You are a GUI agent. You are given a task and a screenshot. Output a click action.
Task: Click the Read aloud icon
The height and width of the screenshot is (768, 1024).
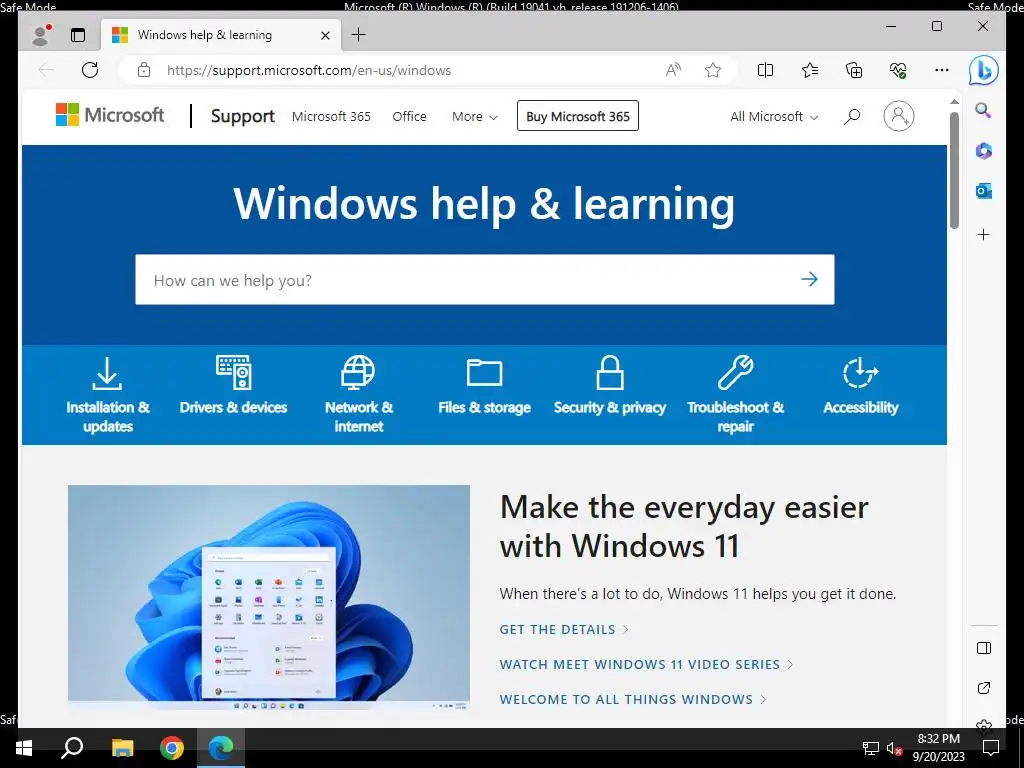click(x=673, y=70)
